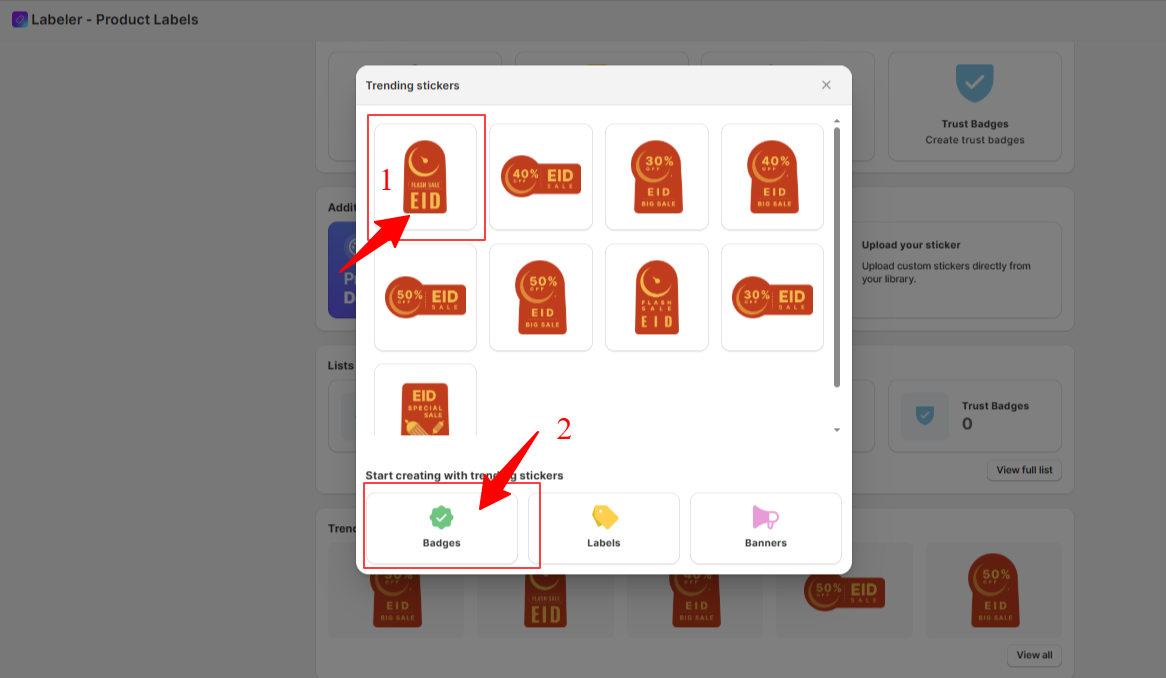The width and height of the screenshot is (1166, 678).
Task: Select the vertical FLASH SALE E I D sticker
Action: point(657,297)
